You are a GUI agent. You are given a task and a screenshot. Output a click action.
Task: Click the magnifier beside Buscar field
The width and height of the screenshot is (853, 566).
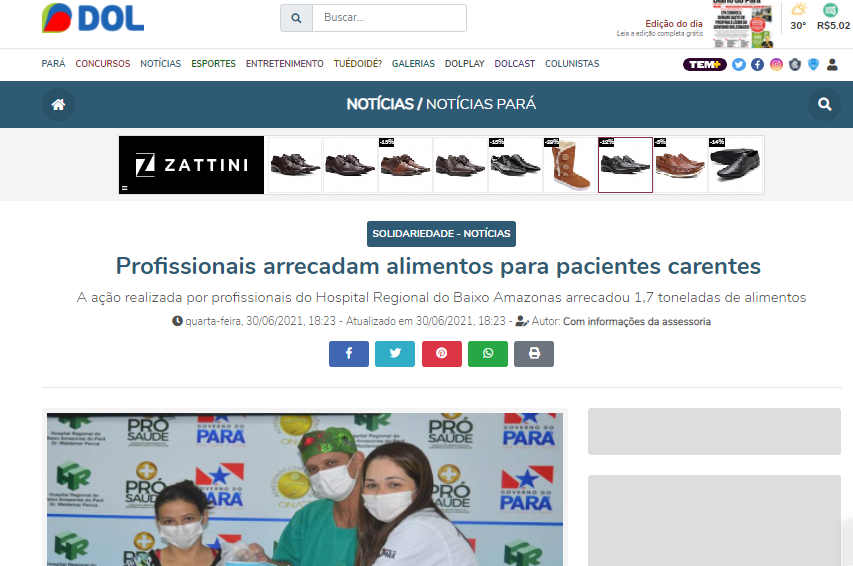(296, 18)
